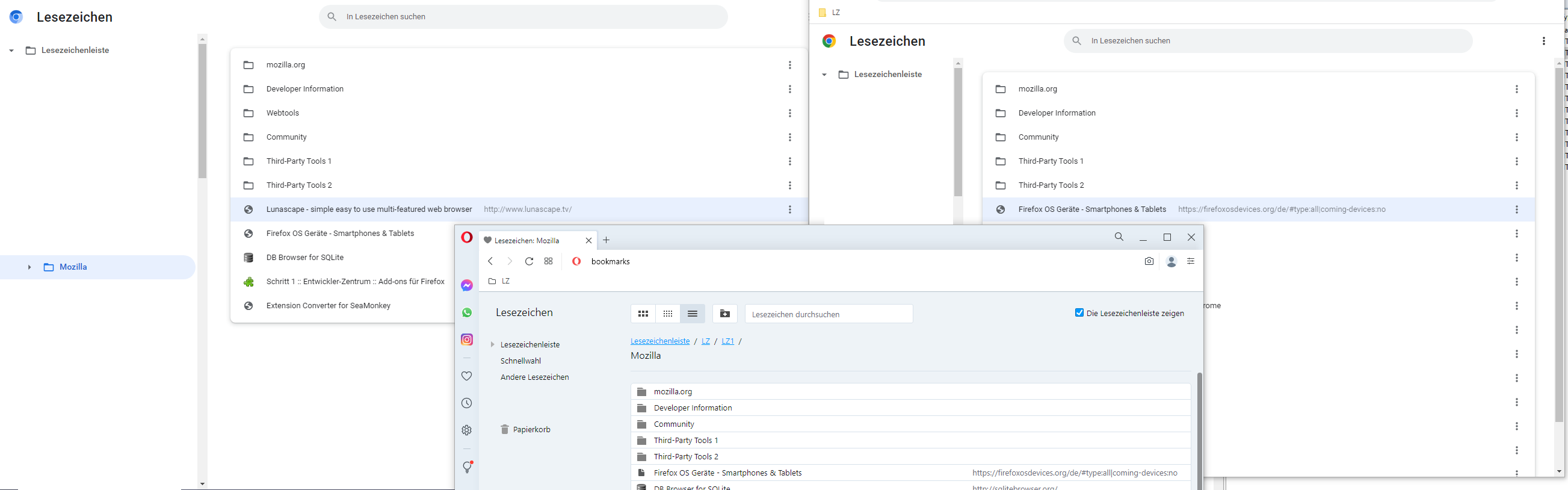Open Messenger in the Opera sidebar
Screen dimensions: 1568x490
pyautogui.click(x=467, y=285)
